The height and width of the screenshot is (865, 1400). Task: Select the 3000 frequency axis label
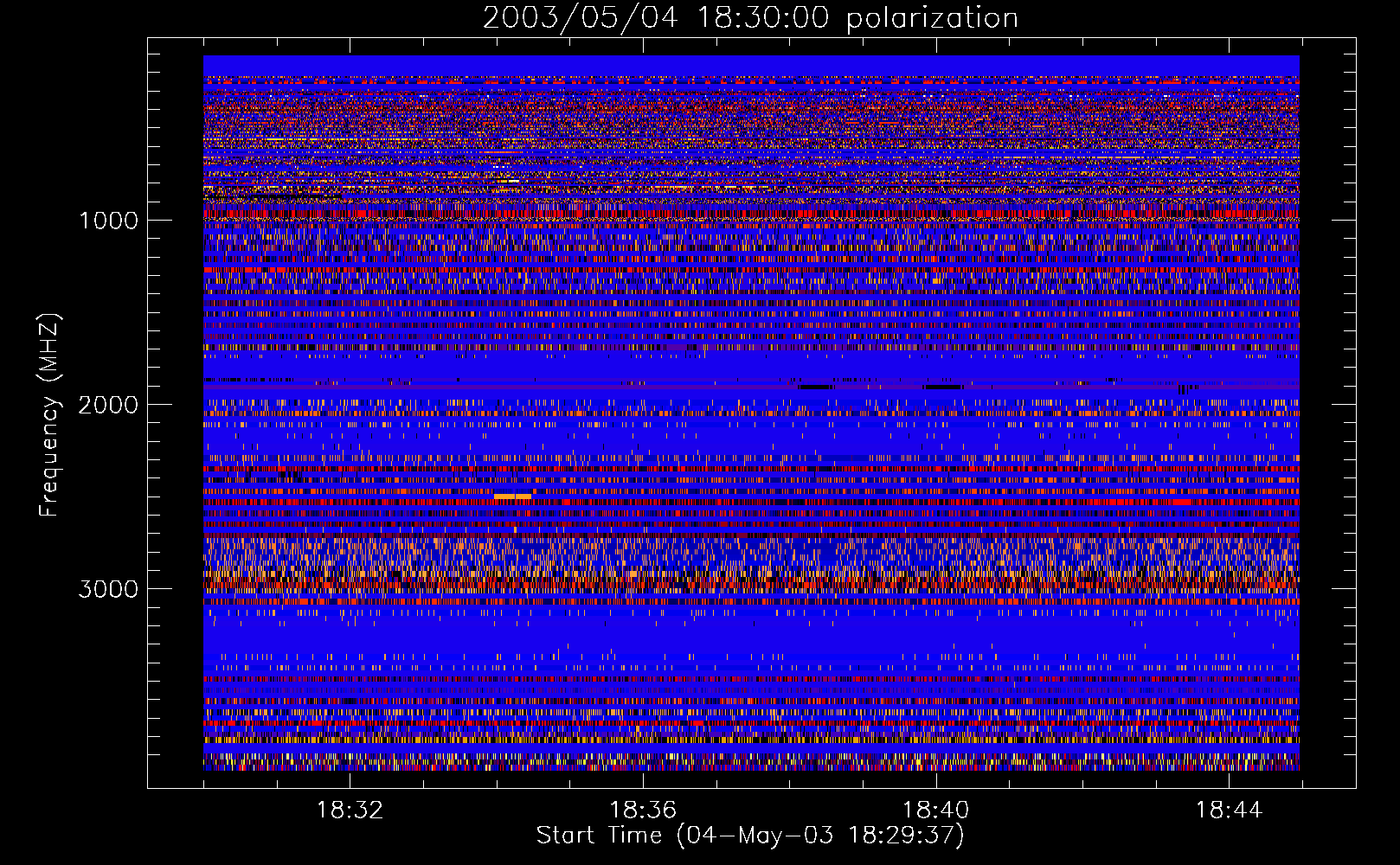pyautogui.click(x=109, y=589)
